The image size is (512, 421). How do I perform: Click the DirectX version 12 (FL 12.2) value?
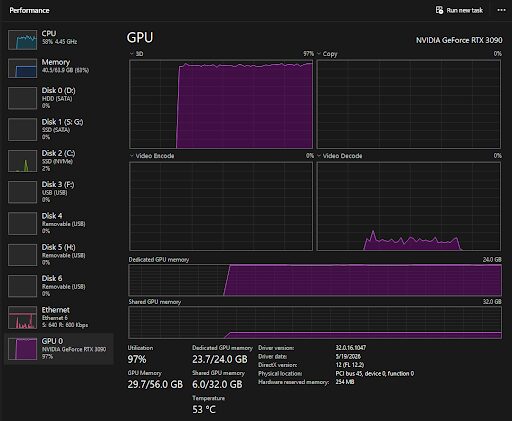350,365
